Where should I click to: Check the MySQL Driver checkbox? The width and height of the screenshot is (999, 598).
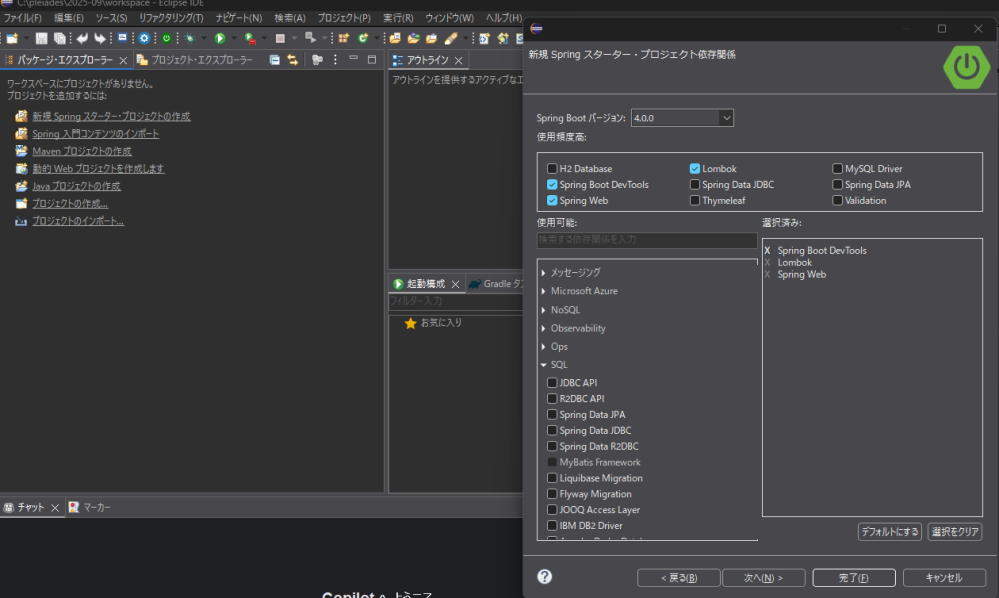coord(838,169)
